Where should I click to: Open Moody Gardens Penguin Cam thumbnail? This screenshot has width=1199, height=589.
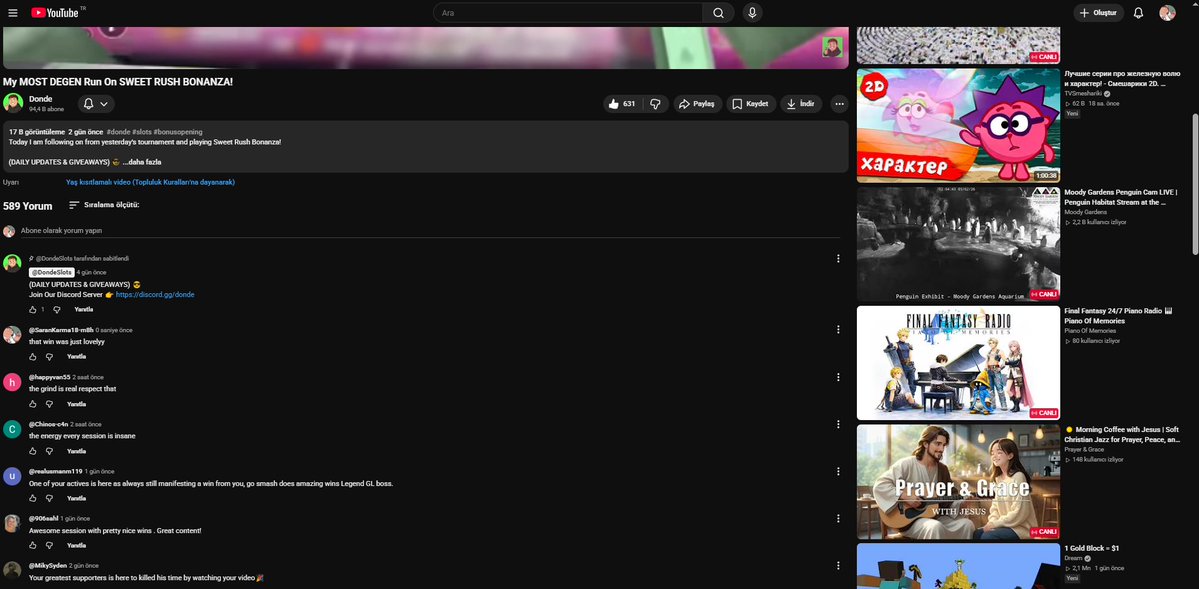(958, 244)
